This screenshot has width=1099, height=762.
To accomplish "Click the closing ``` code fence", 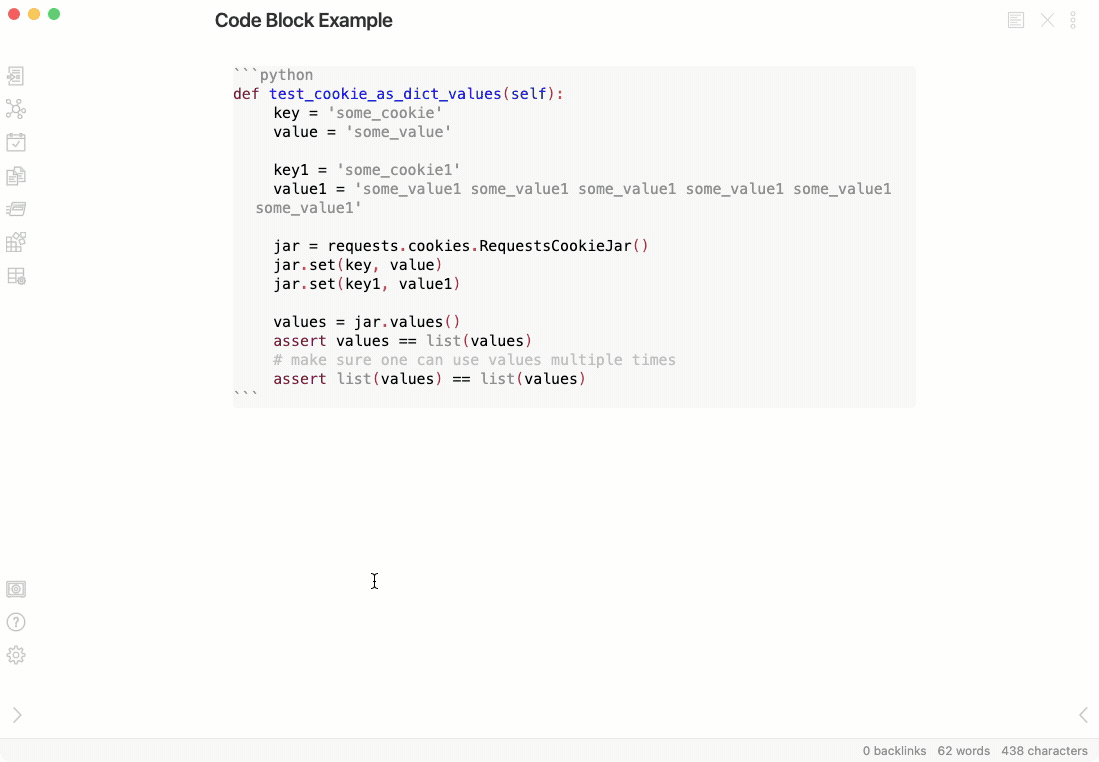I will (246, 396).
